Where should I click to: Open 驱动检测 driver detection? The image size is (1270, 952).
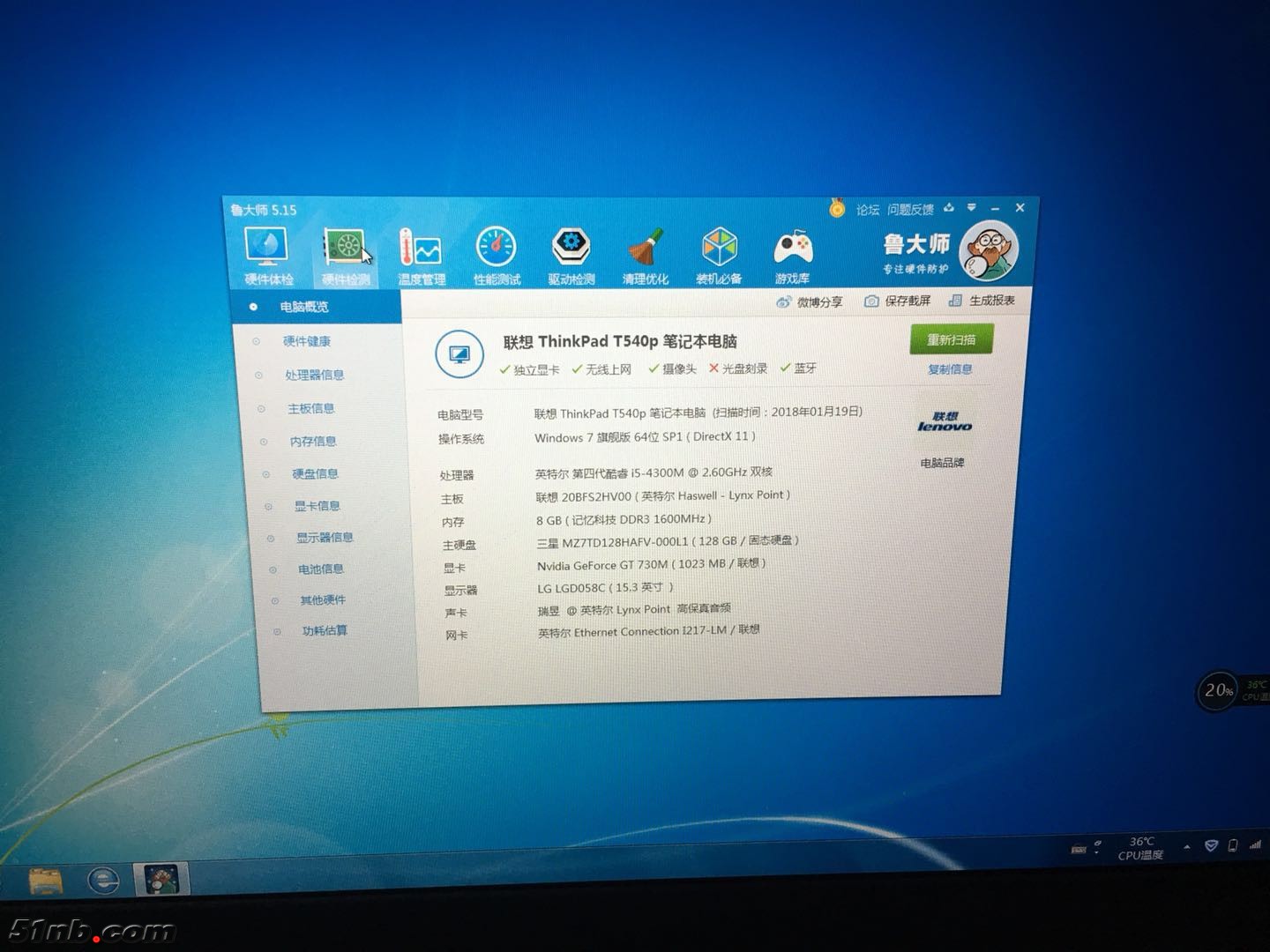point(571,255)
